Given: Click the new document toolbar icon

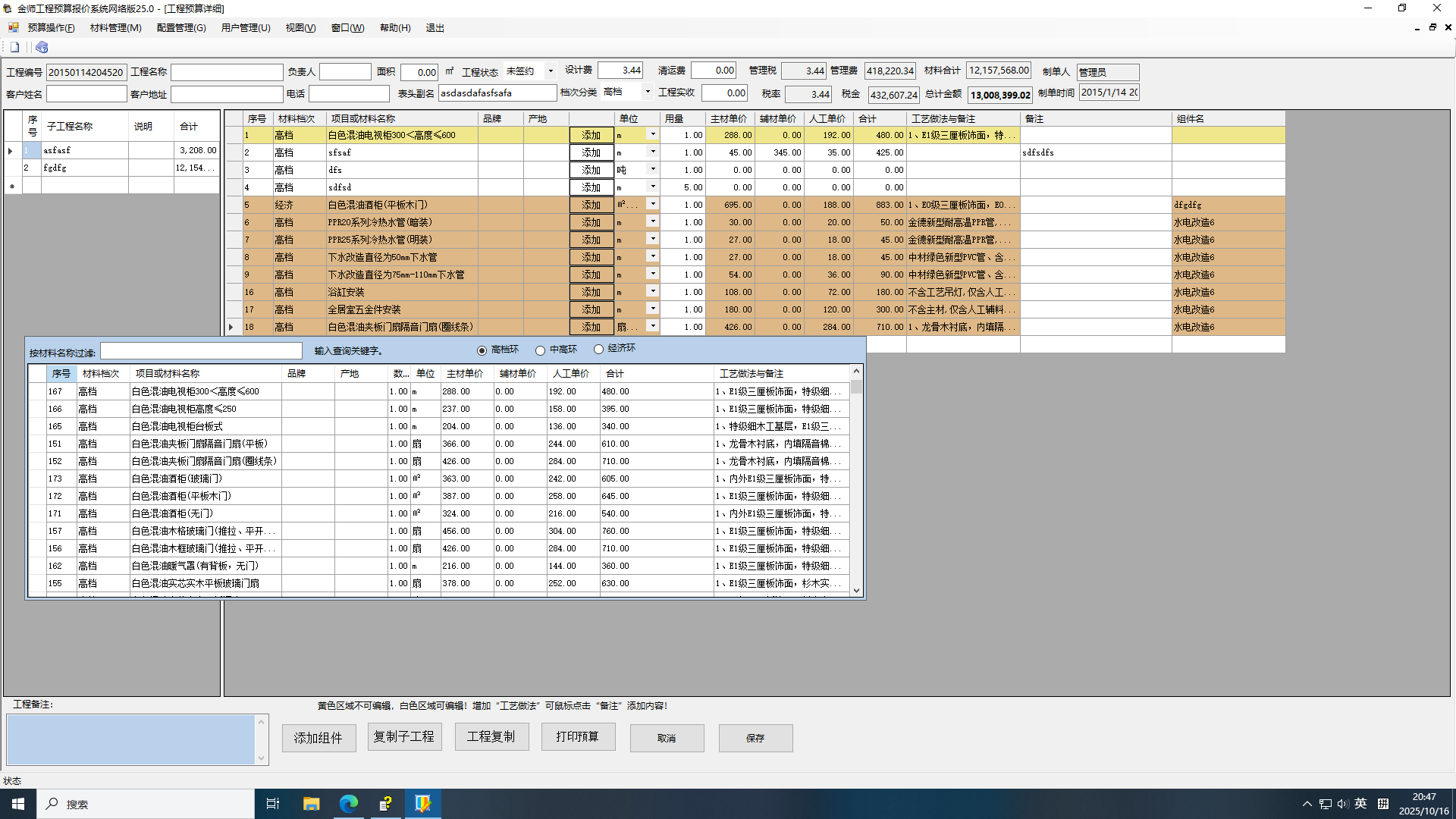Looking at the screenshot, I should pyautogui.click(x=14, y=47).
